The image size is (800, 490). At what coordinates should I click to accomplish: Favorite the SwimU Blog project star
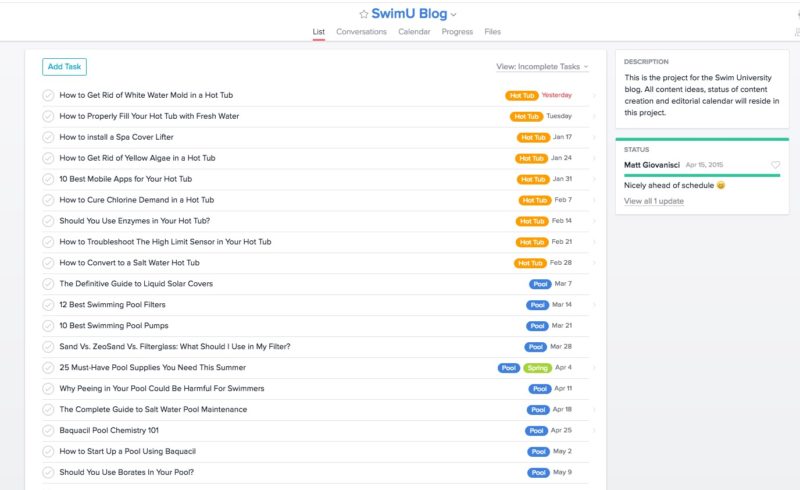[x=363, y=14]
